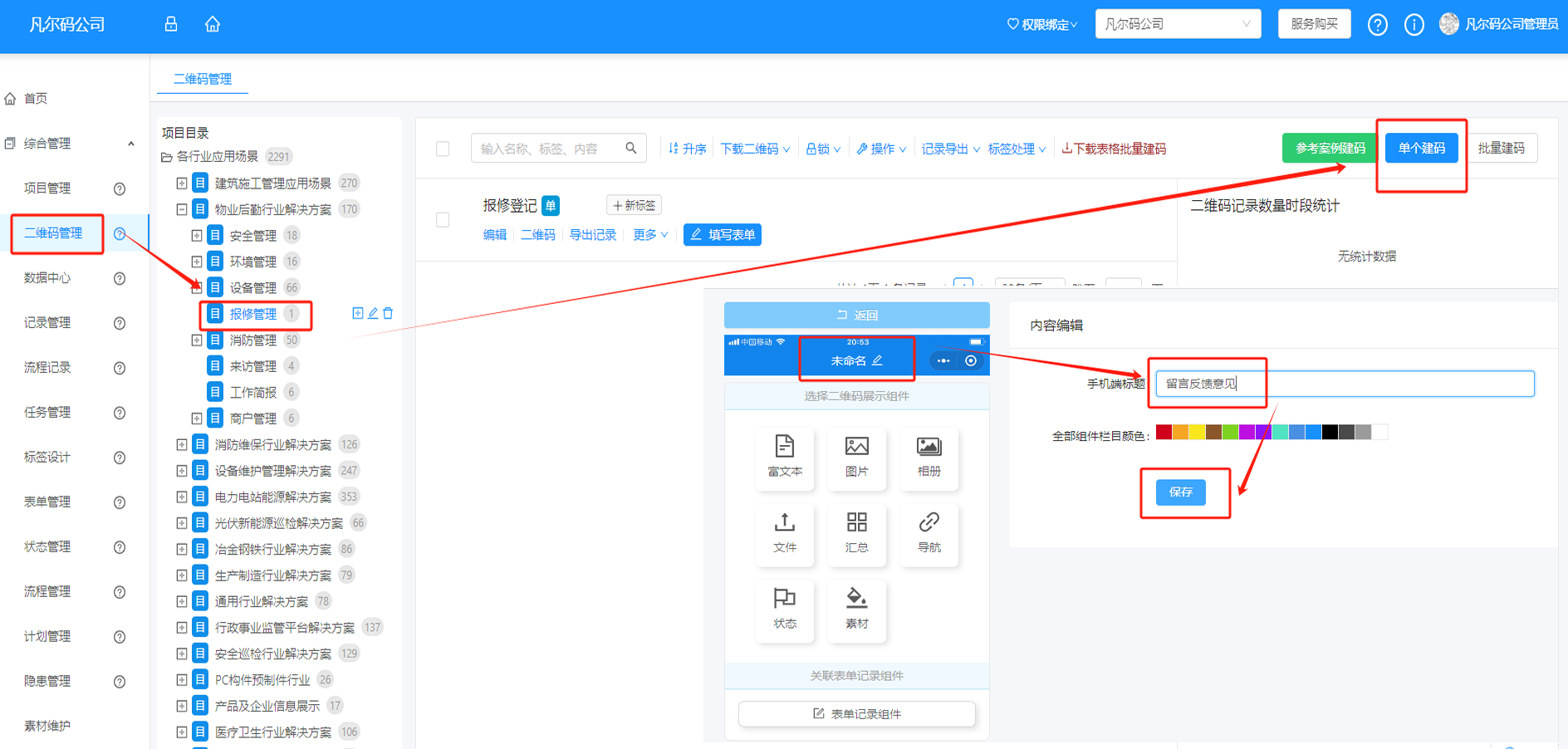The width and height of the screenshot is (1568, 749).
Task: Open help question mark icon in header
Action: (1377, 25)
